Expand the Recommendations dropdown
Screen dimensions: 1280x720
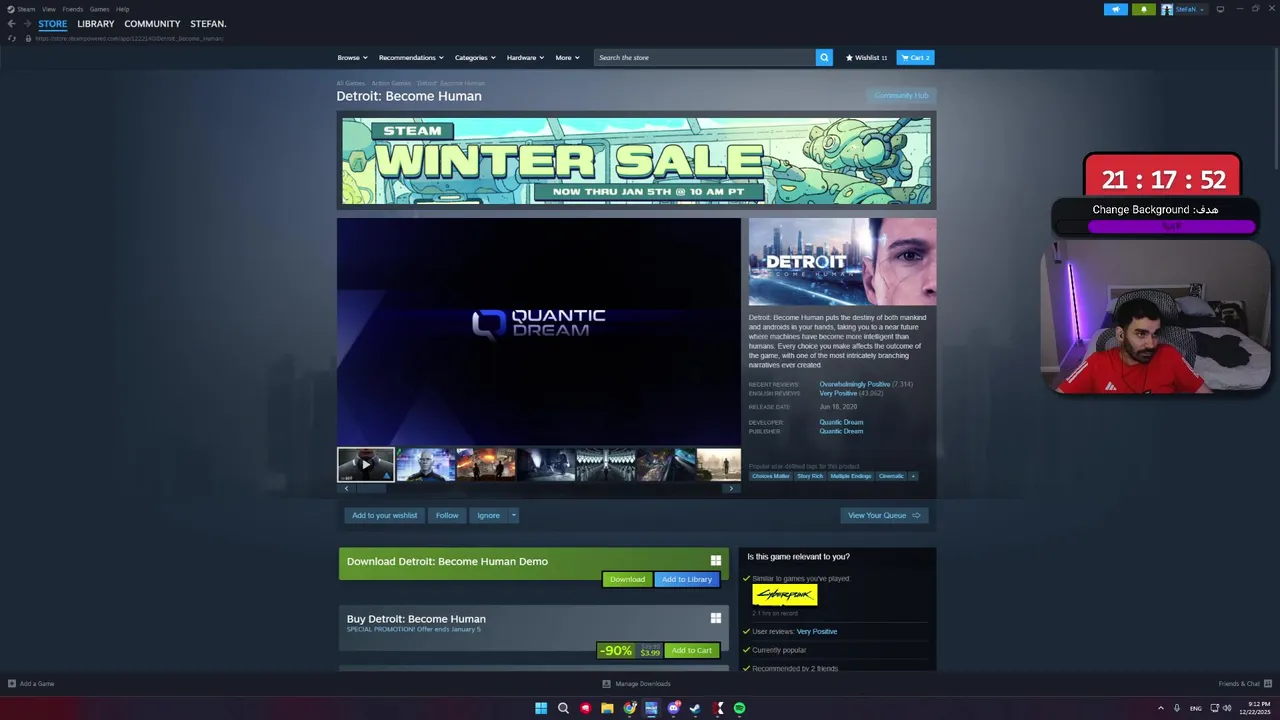coord(411,57)
